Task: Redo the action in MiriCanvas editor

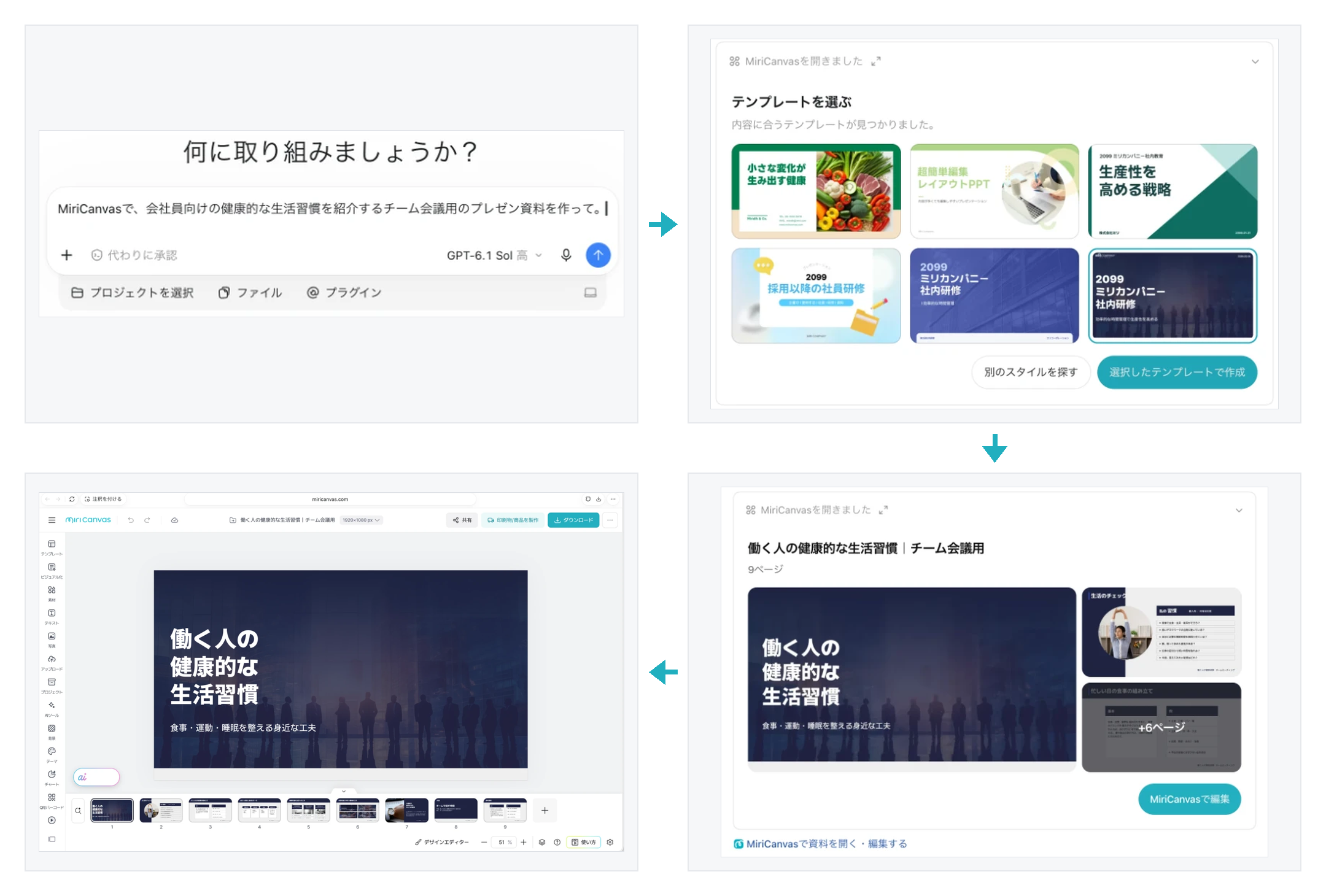Action: [147, 520]
